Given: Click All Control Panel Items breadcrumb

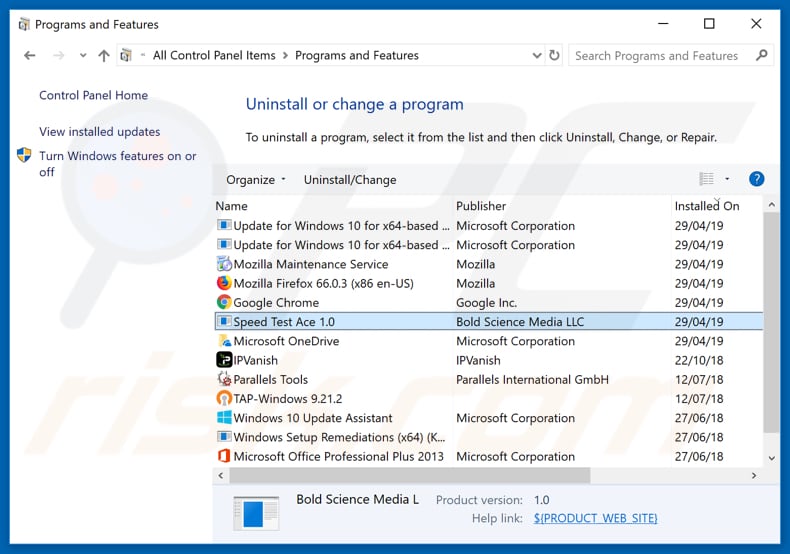Looking at the screenshot, I should point(214,55).
